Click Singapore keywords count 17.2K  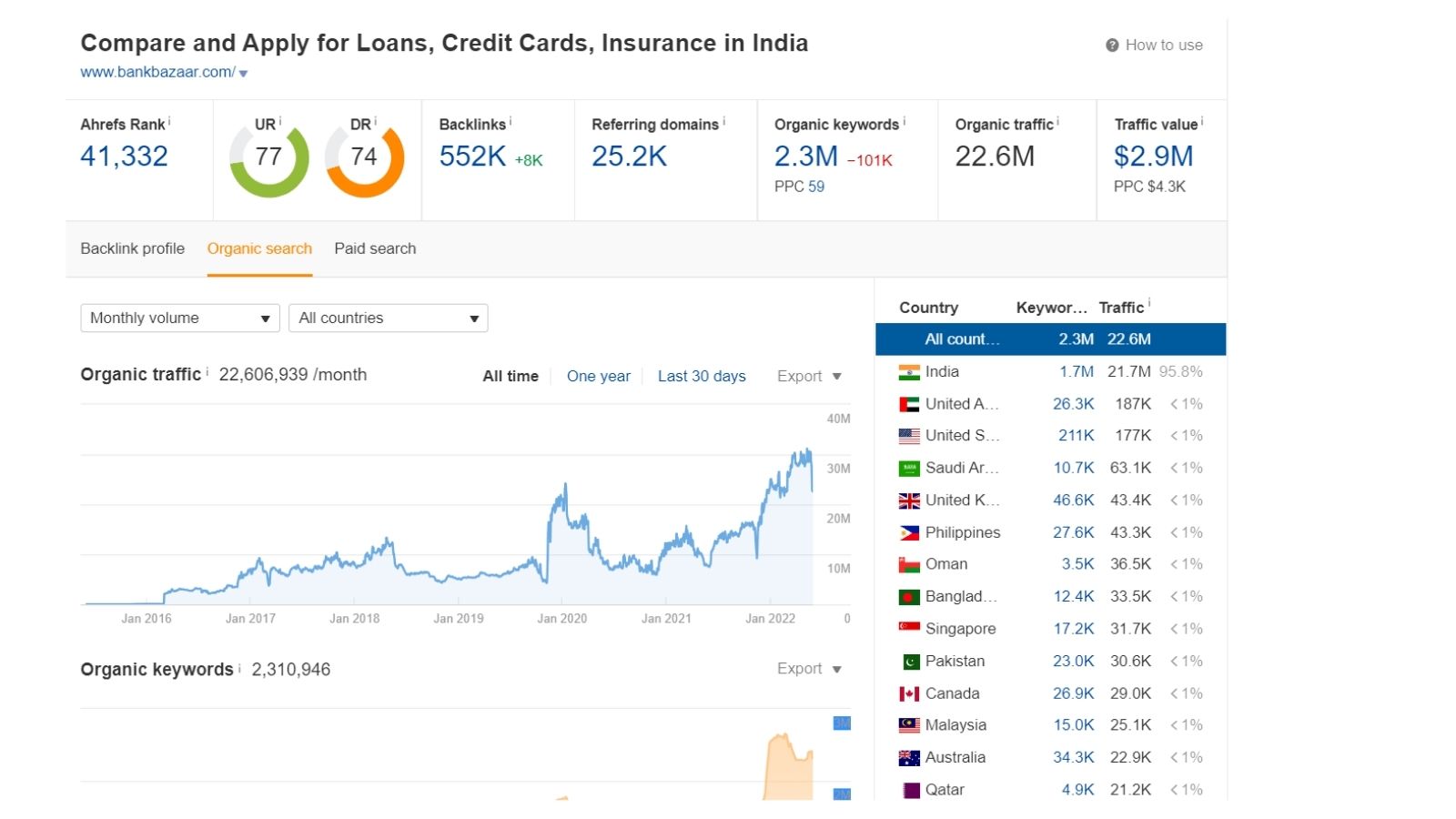[x=1074, y=629]
